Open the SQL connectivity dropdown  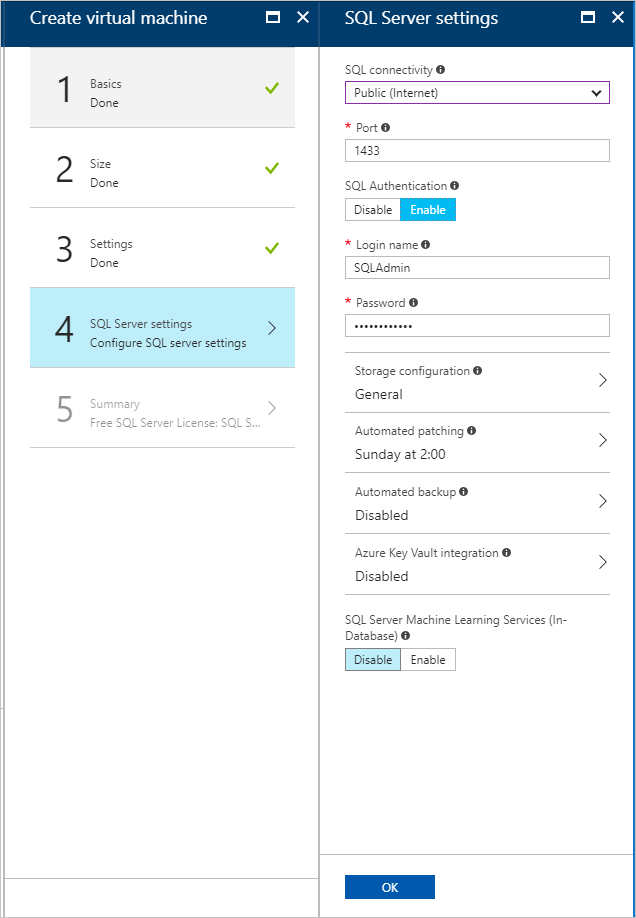[477, 93]
